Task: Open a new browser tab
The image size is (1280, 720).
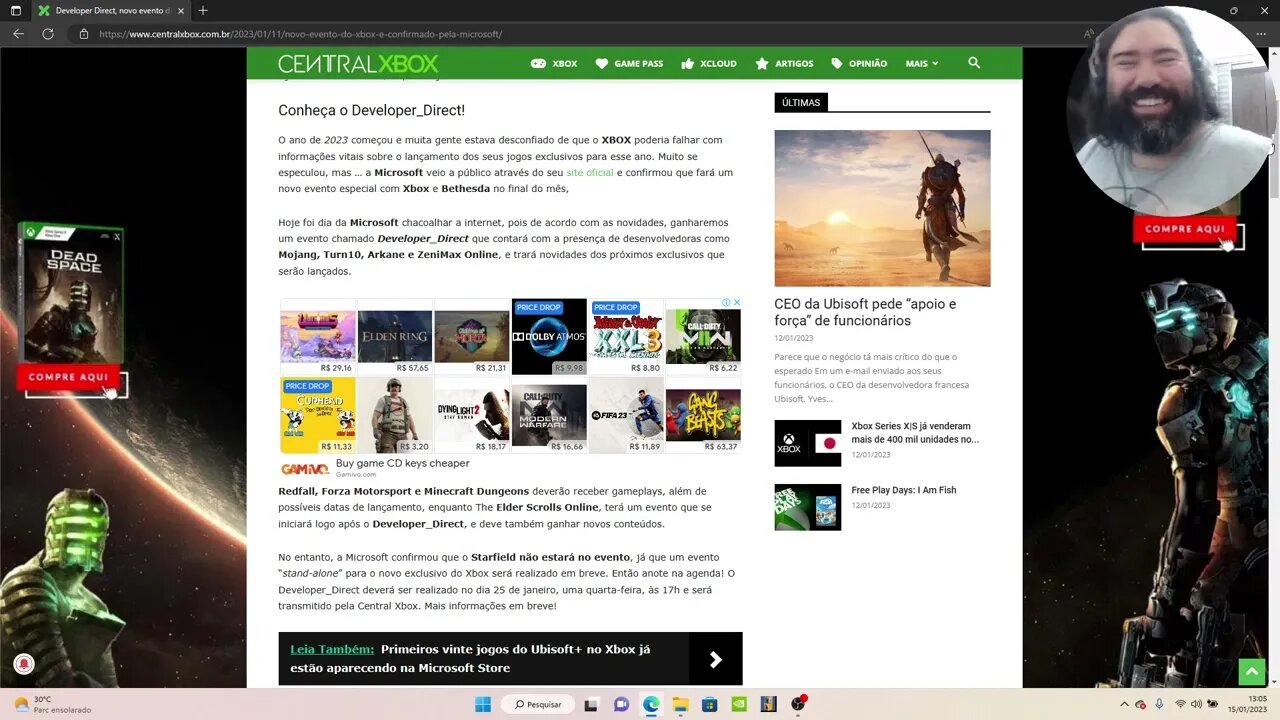Action: point(203,10)
